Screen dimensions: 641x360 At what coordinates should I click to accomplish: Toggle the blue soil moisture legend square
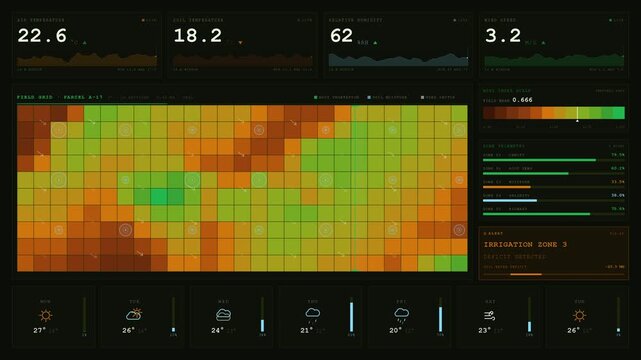pyautogui.click(x=369, y=97)
